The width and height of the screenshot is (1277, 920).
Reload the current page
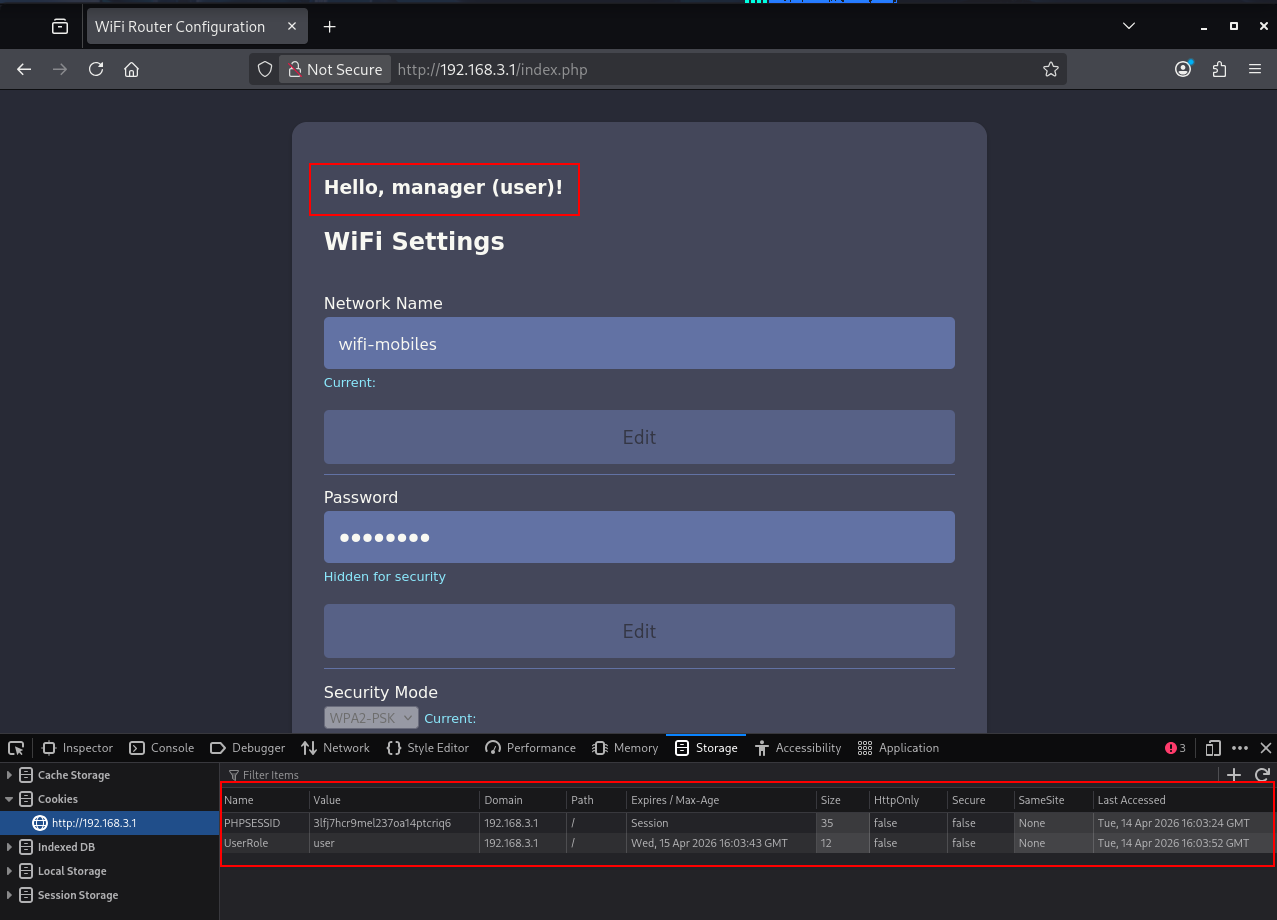(96, 69)
